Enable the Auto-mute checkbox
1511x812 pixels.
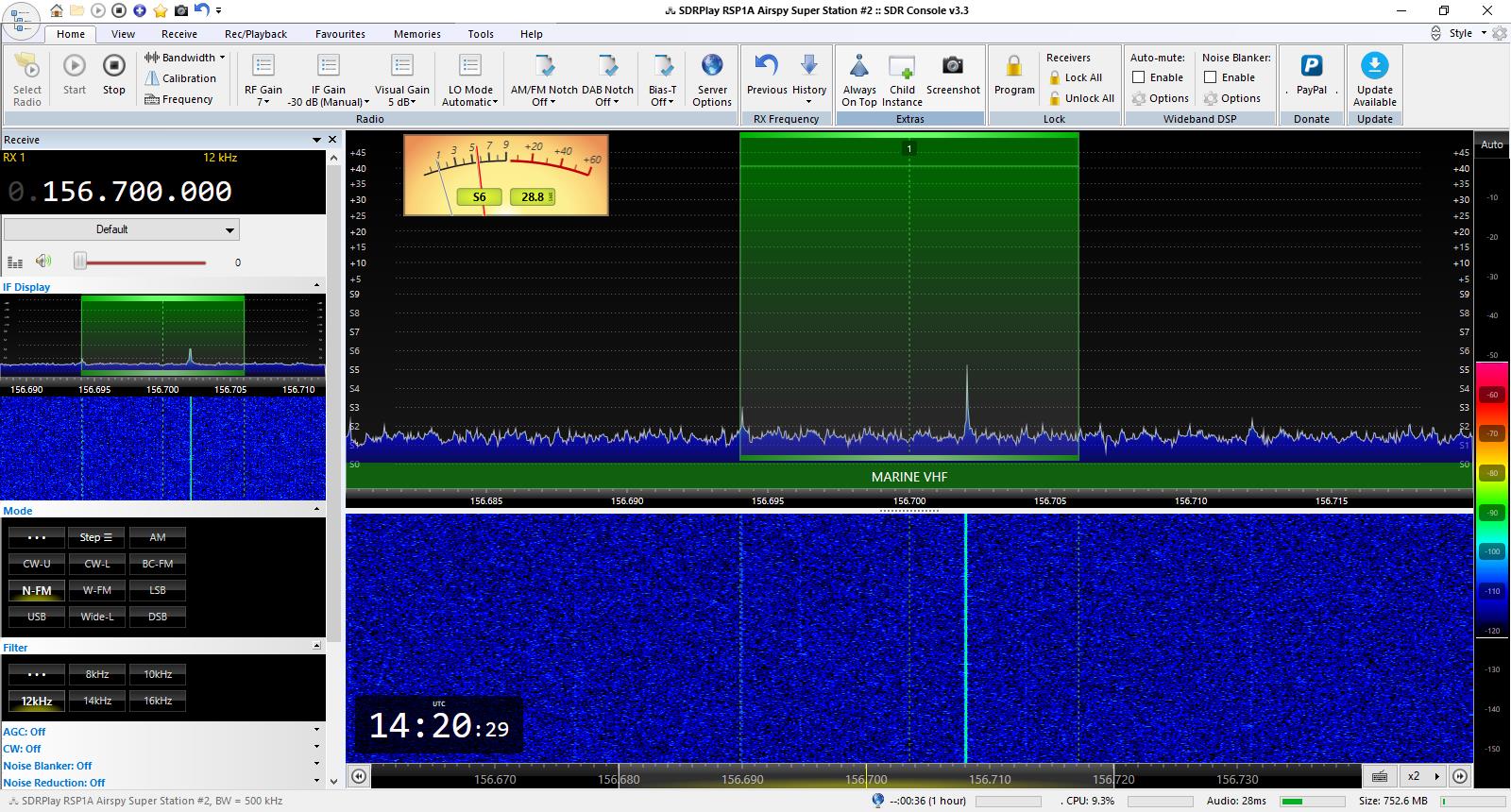[1139, 77]
